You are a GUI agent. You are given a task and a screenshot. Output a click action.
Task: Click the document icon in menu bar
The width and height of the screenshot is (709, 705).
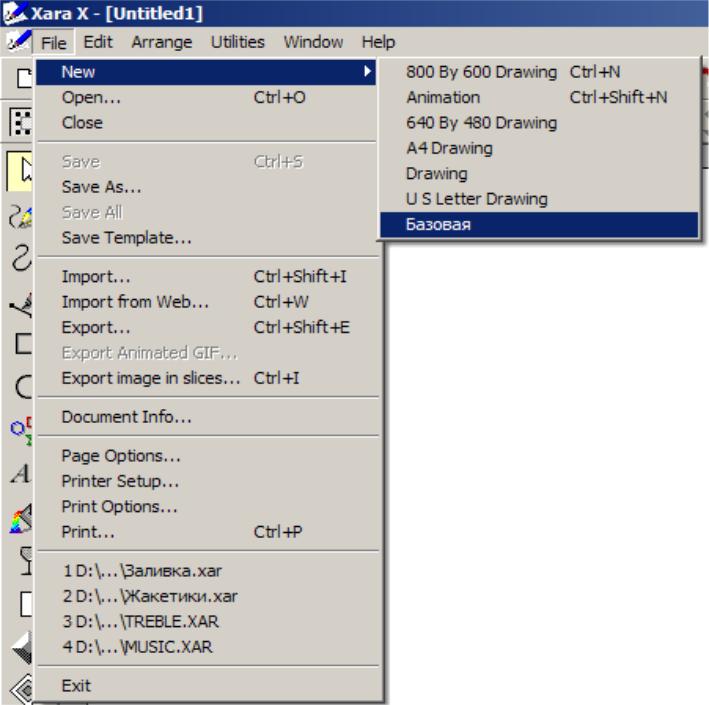point(18,42)
